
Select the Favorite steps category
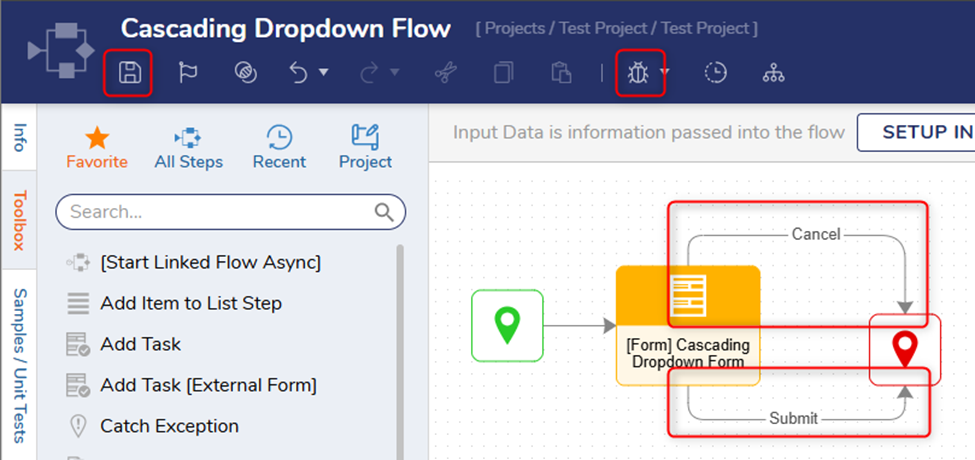(x=97, y=147)
